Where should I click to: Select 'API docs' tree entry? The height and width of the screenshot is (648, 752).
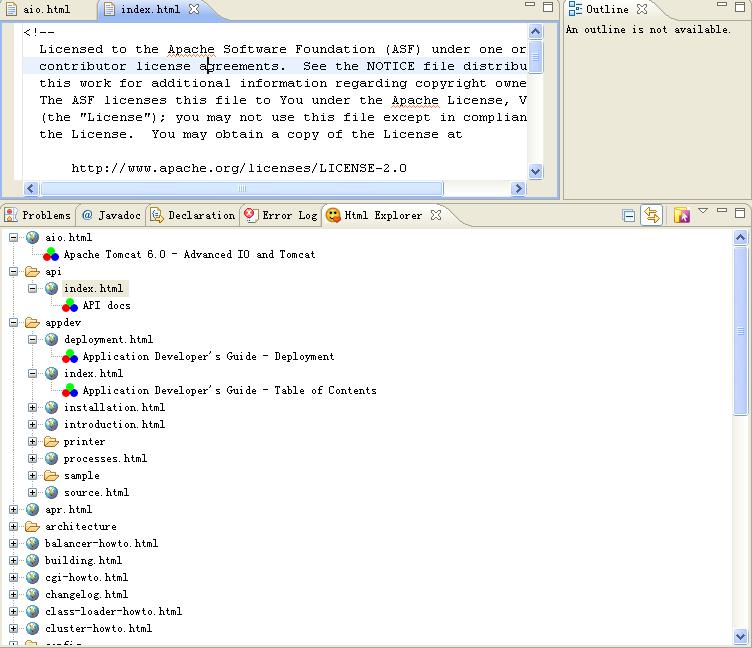click(106, 305)
